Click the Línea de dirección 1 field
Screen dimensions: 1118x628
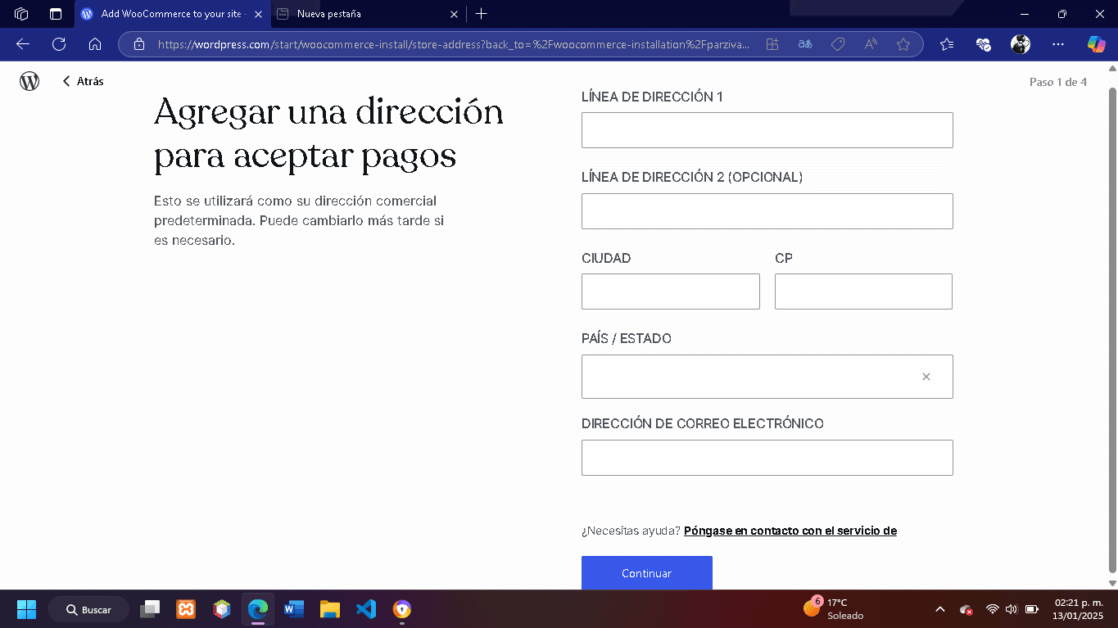(767, 130)
